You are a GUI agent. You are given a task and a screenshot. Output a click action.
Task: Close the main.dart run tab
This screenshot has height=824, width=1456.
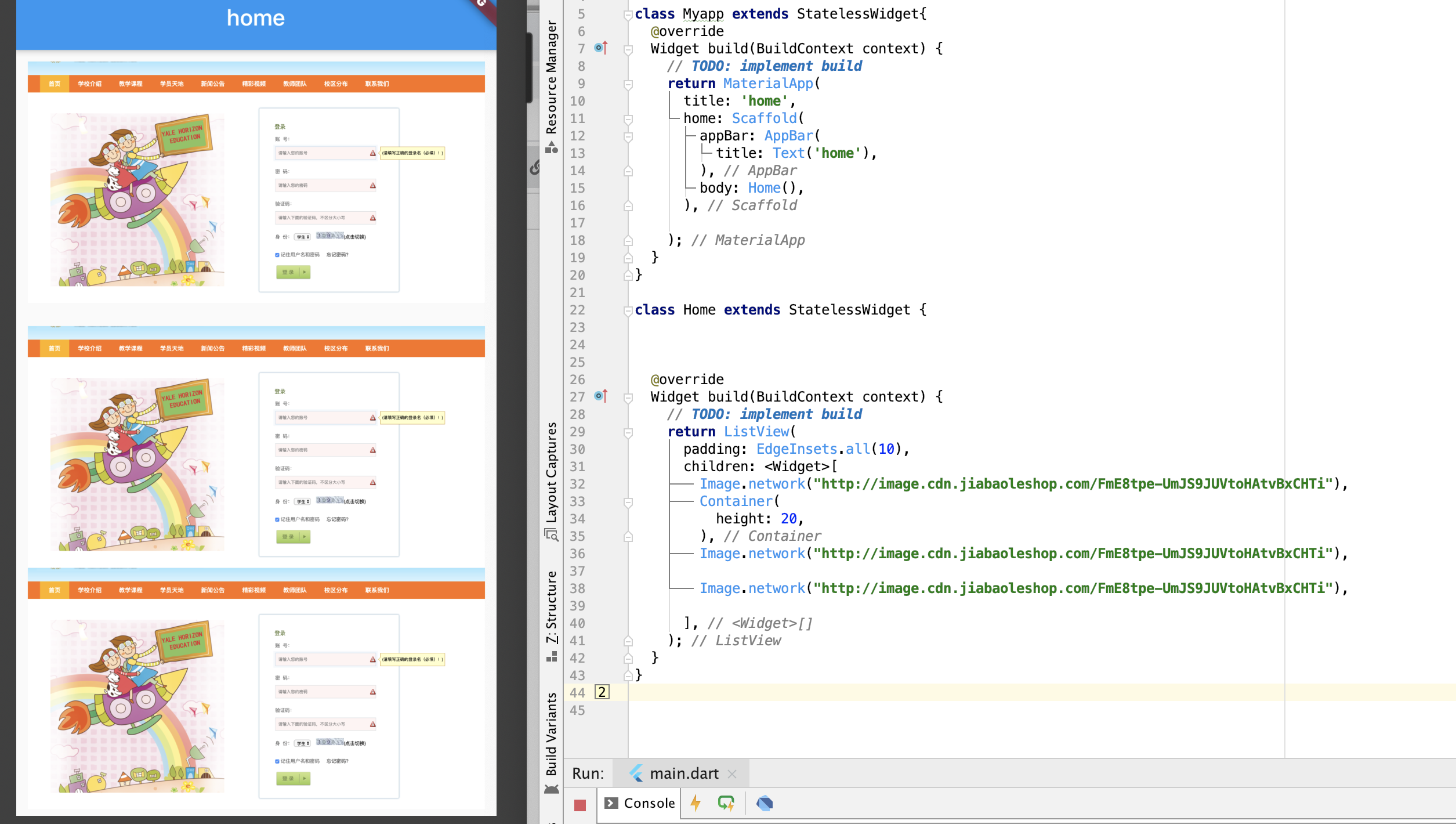coord(732,774)
